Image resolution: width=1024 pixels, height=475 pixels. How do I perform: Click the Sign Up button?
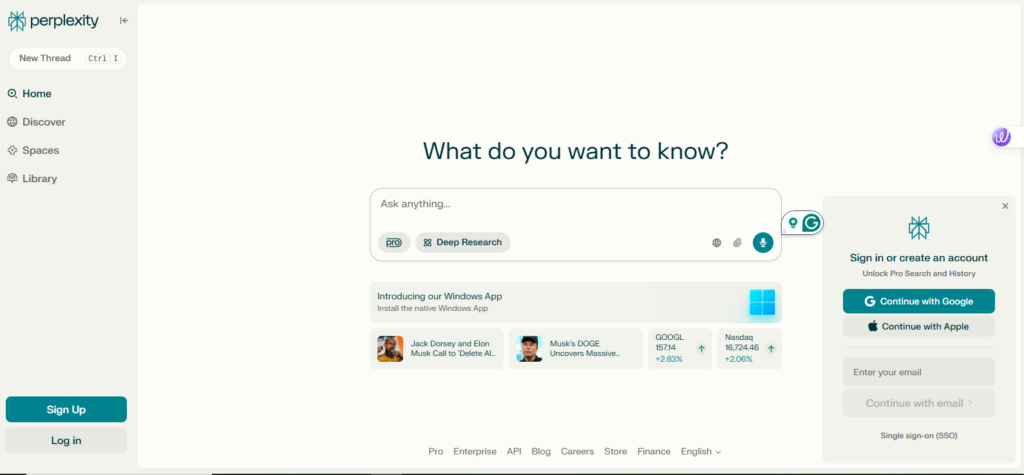(x=66, y=410)
